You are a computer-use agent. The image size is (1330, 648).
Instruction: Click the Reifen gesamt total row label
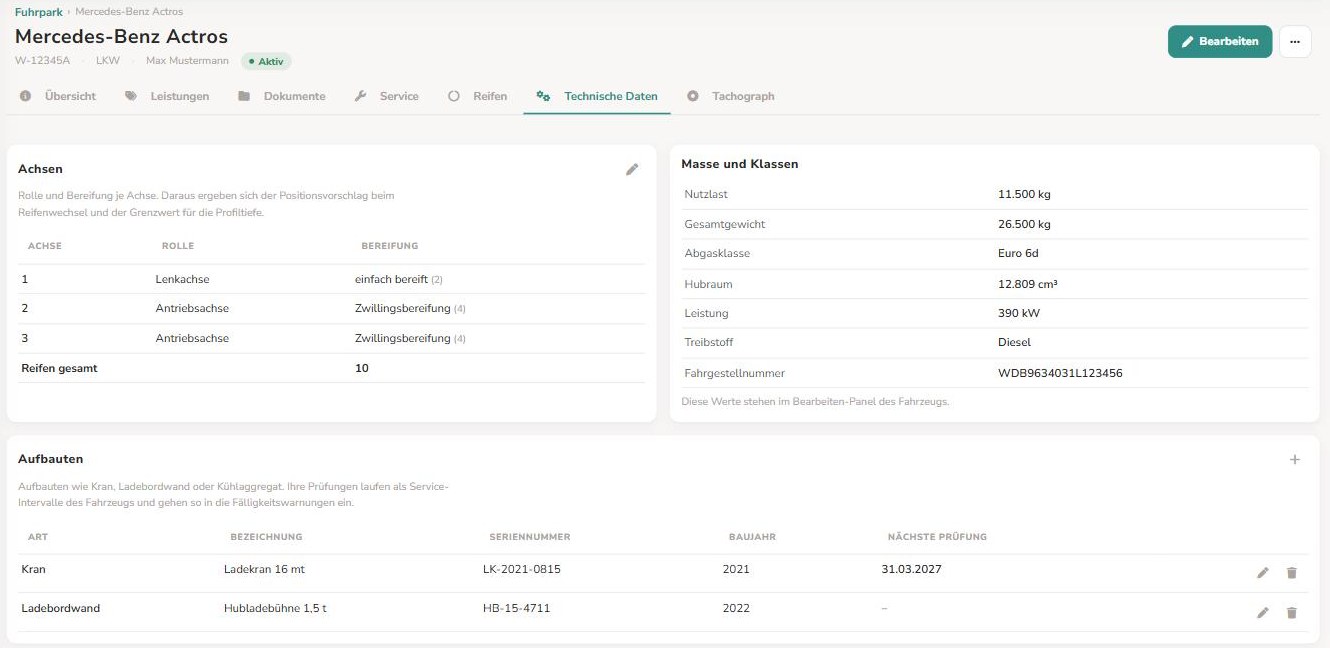click(x=59, y=368)
